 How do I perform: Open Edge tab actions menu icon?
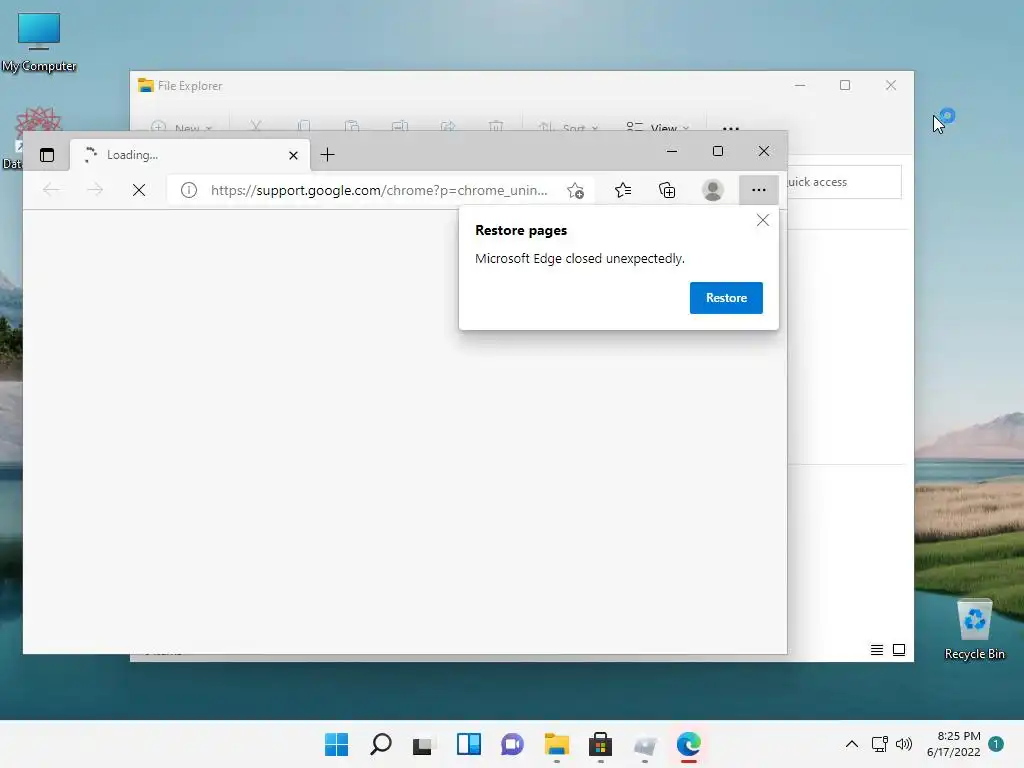click(47, 155)
